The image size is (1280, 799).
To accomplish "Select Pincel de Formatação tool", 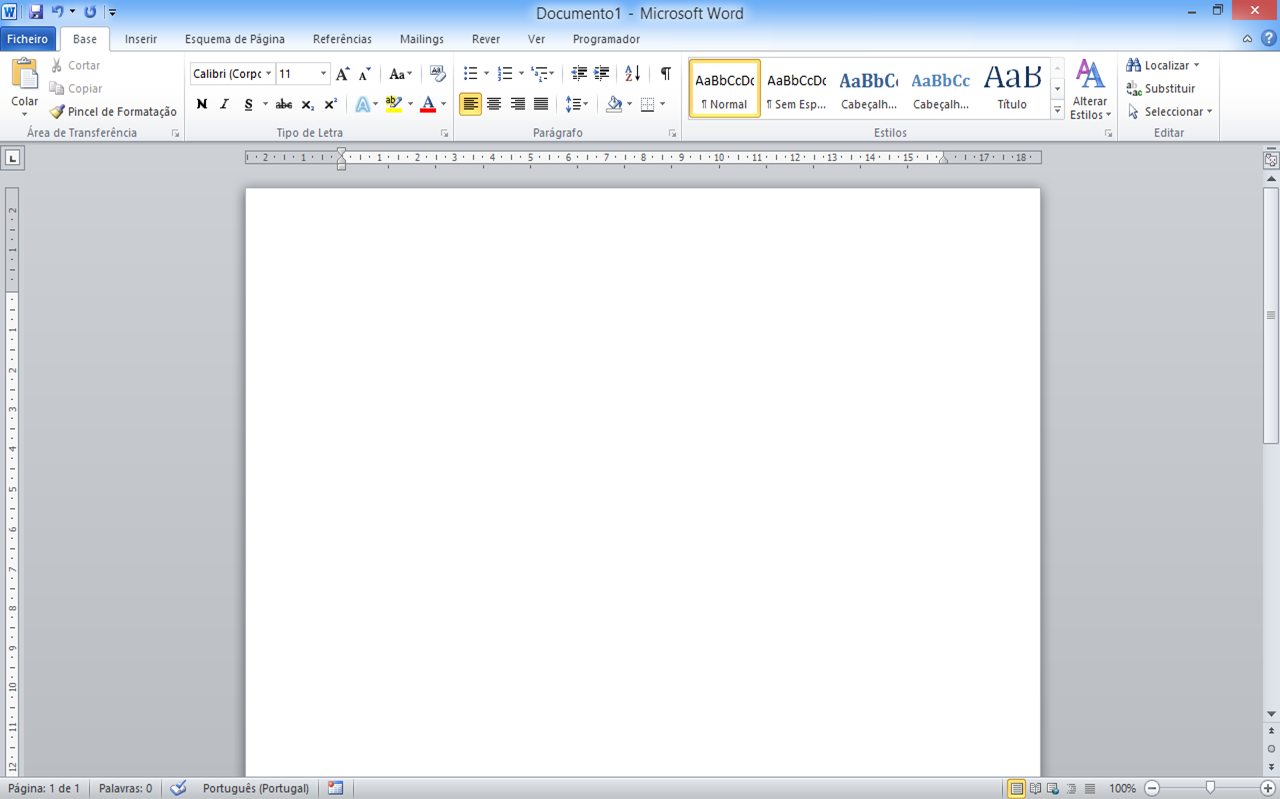I will click(113, 112).
